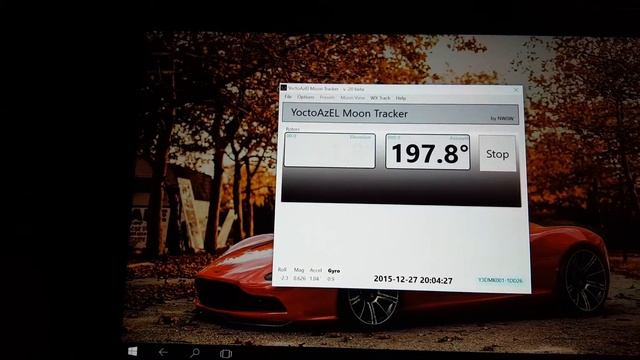Click the application icon in title bar
640x360 pixels.
tap(284, 88)
